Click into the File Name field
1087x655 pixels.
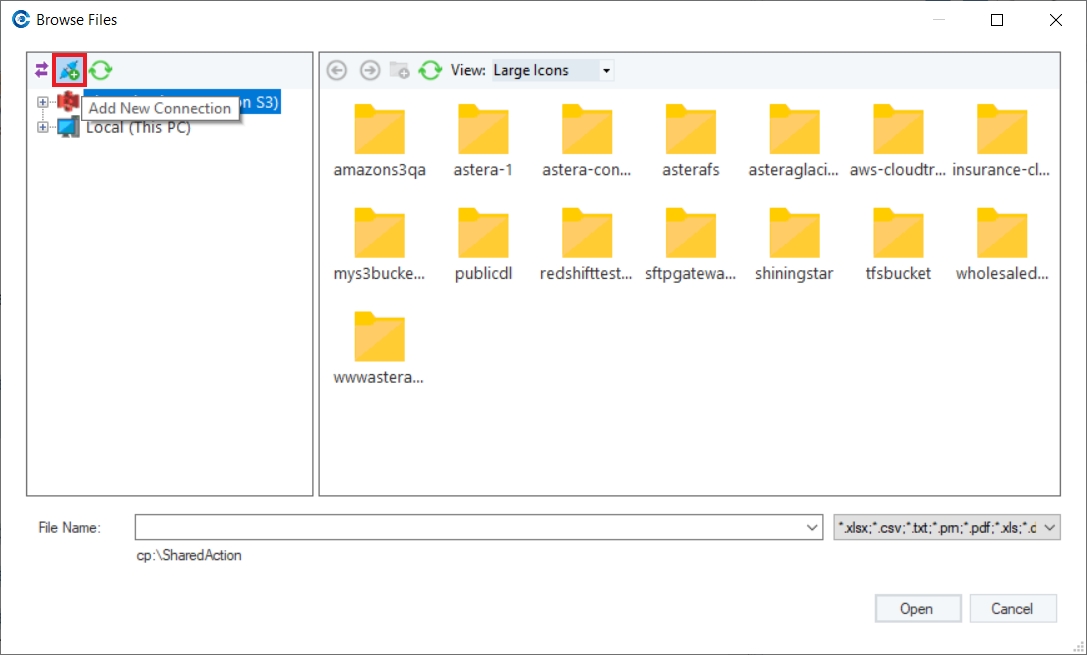tap(469, 527)
